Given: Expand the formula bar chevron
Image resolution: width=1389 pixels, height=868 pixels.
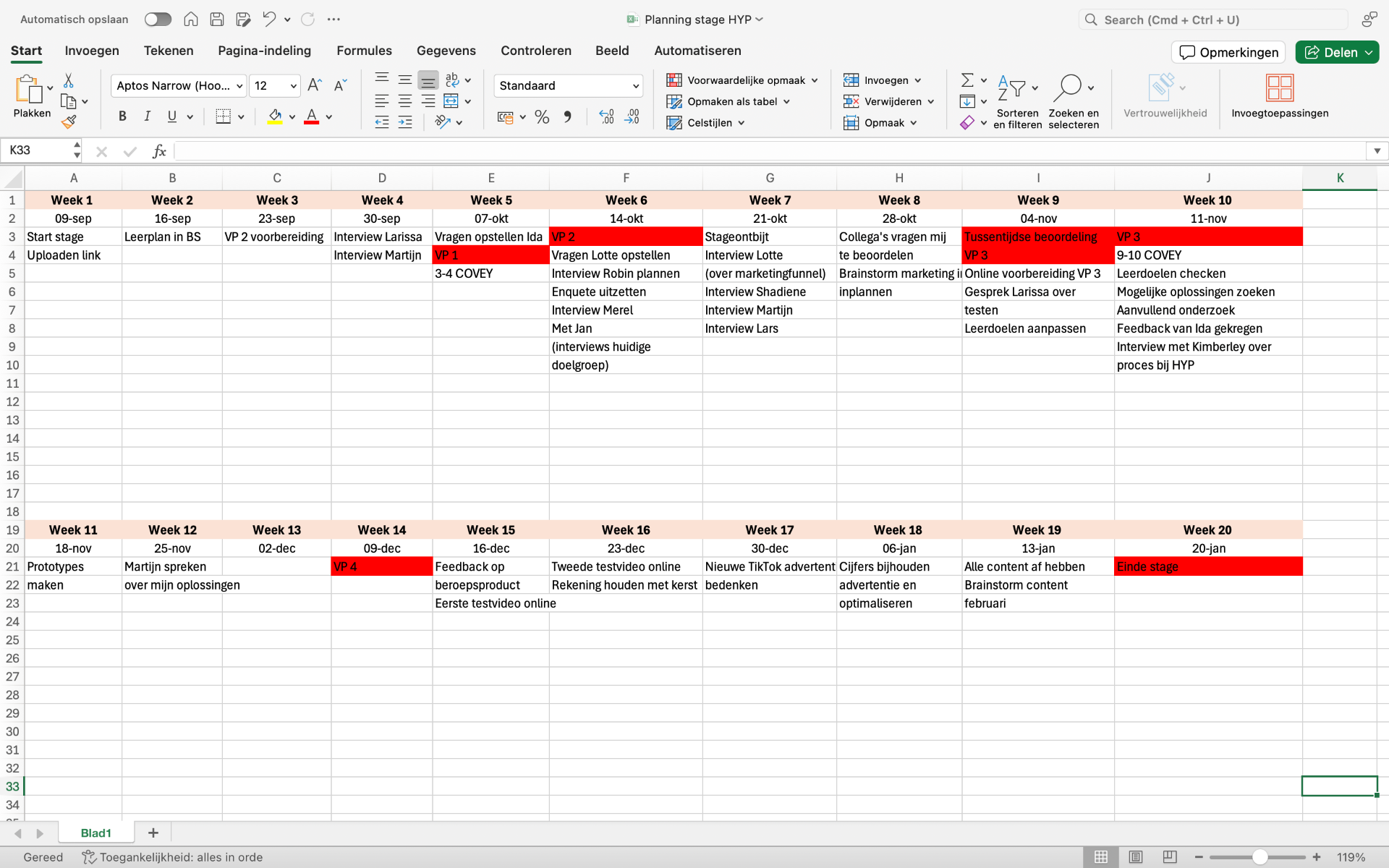Looking at the screenshot, I should click(1377, 151).
